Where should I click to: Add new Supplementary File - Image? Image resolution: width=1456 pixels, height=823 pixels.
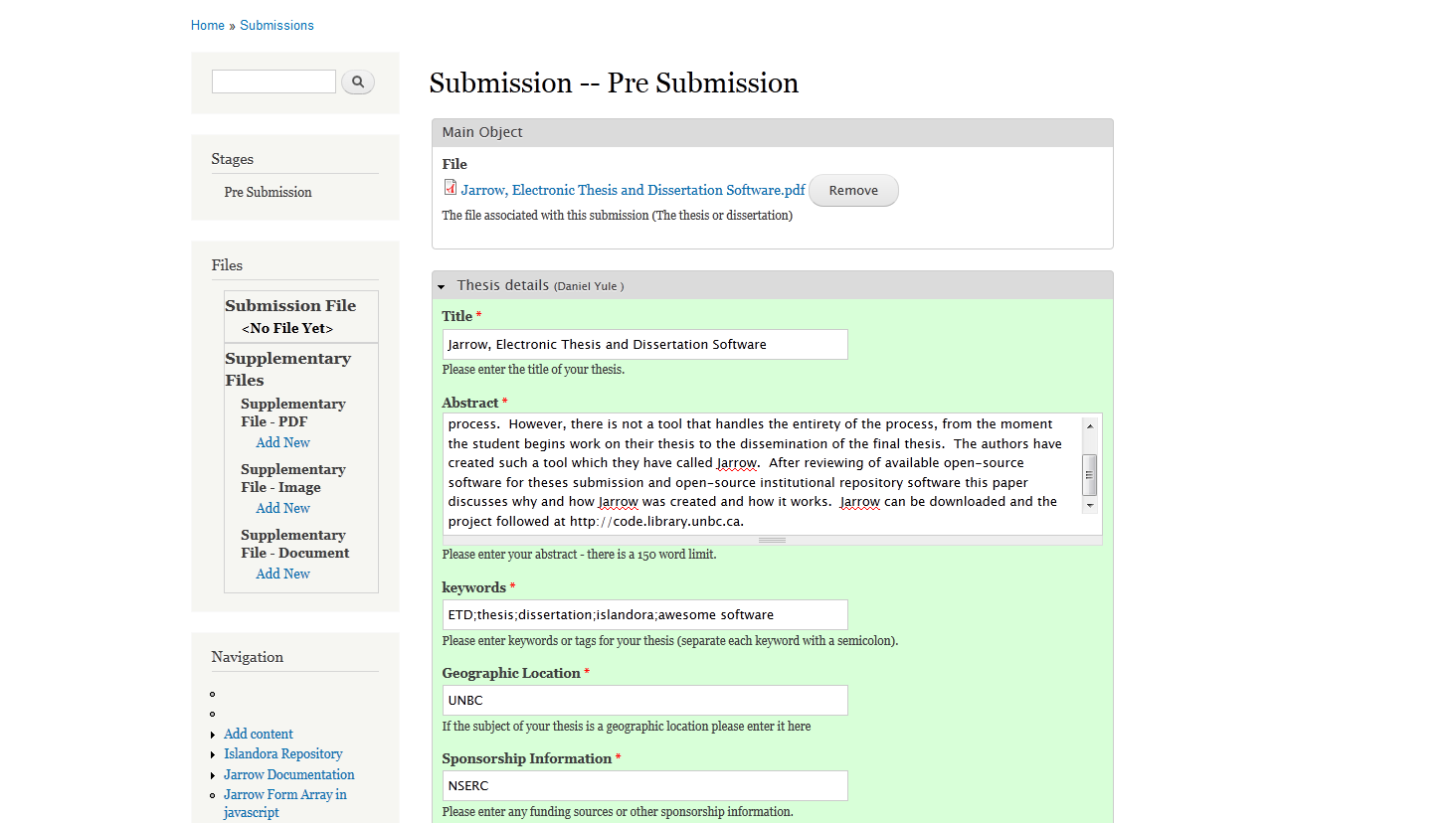click(282, 508)
